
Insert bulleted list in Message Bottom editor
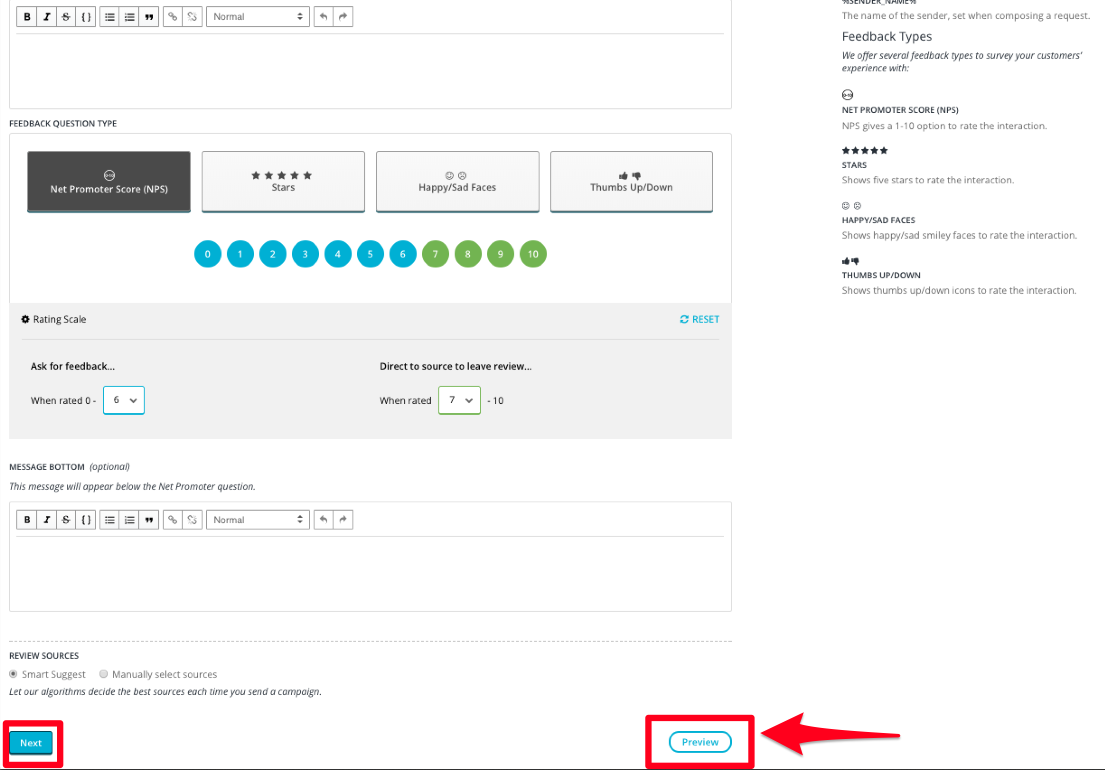pos(110,520)
